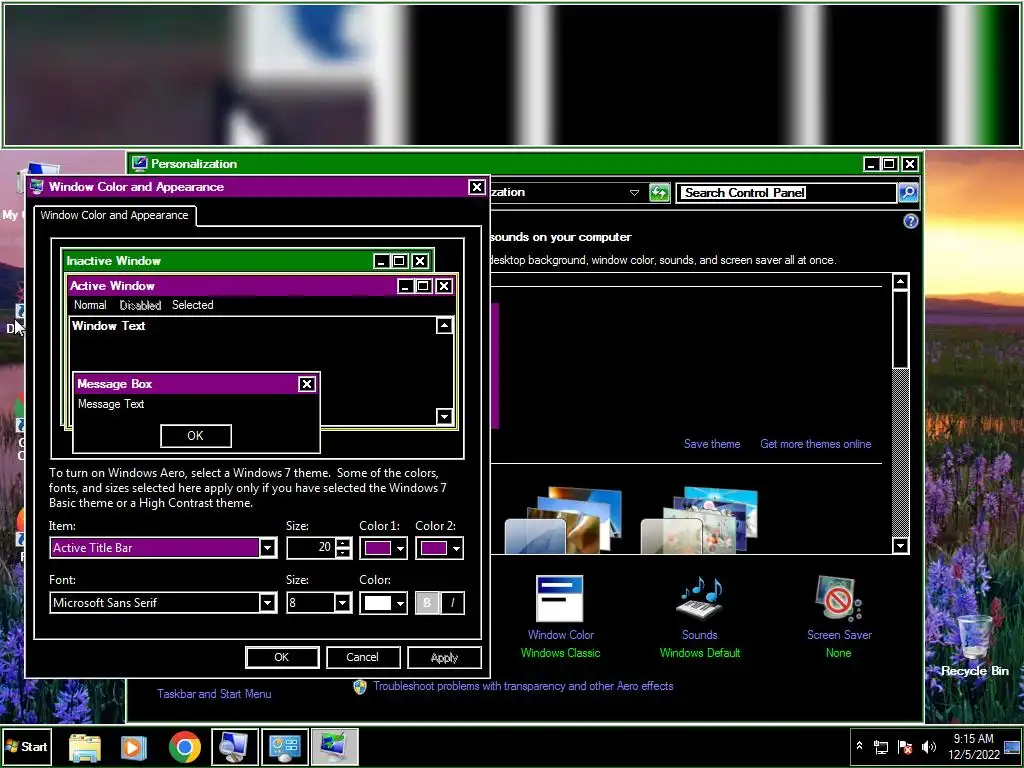Open the Item dropdown showing Active Title Bar
Image resolution: width=1024 pixels, height=768 pixels.
[x=268, y=548]
